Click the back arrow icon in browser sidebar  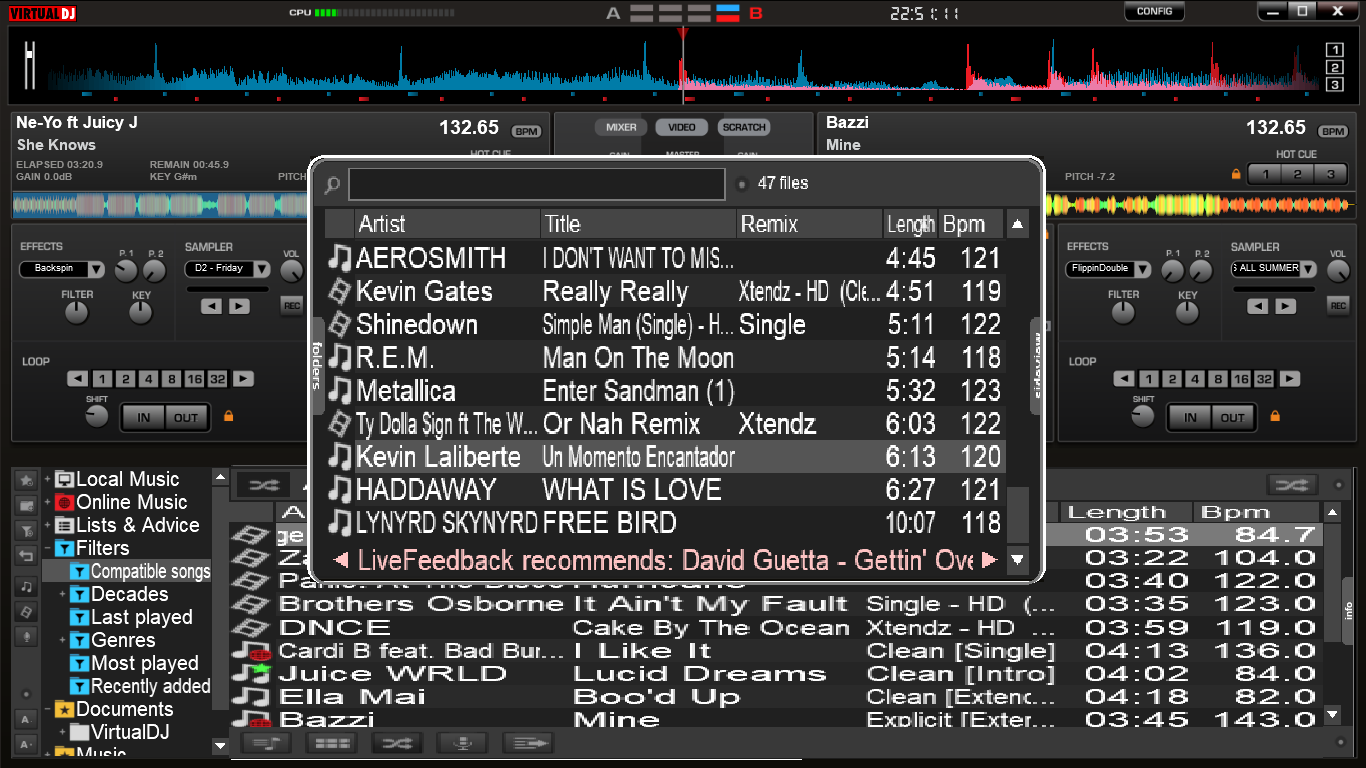[26, 555]
